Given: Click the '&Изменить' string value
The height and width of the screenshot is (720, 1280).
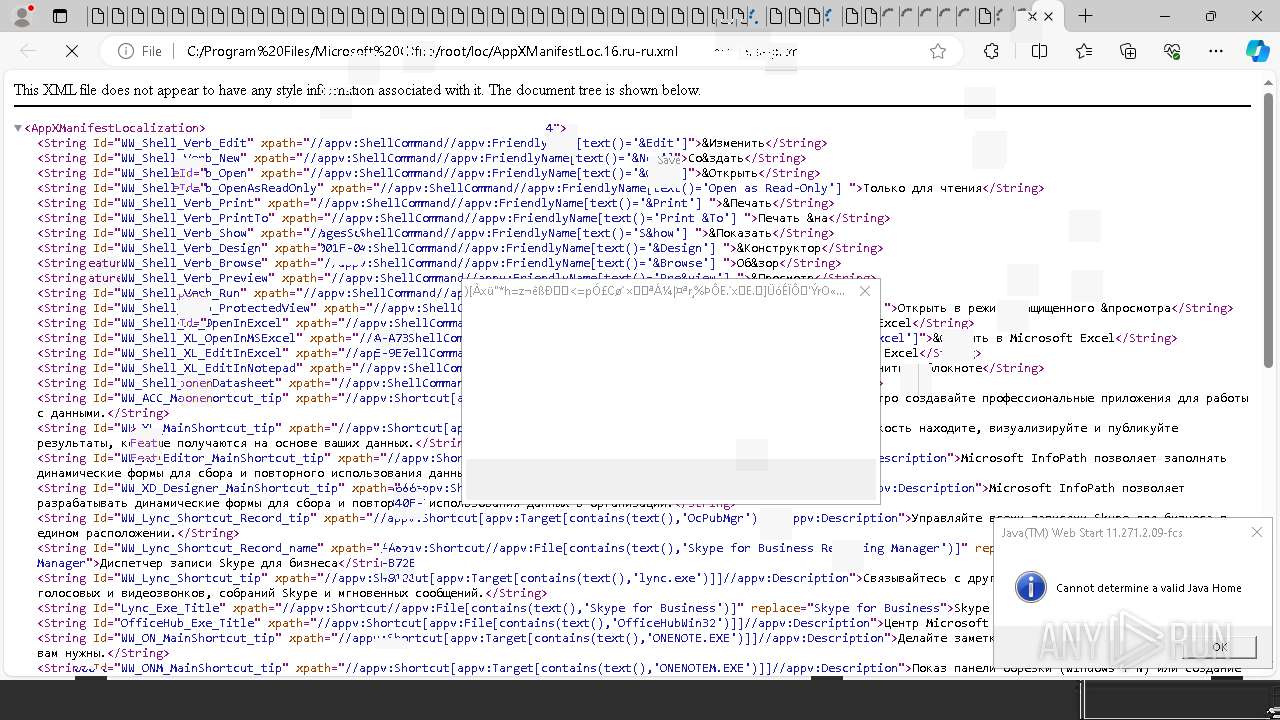Looking at the screenshot, I should click(732, 143).
